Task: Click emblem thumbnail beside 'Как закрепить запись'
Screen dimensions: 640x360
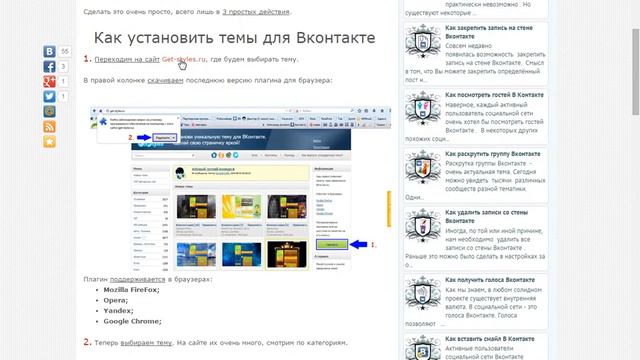Action: (423, 41)
